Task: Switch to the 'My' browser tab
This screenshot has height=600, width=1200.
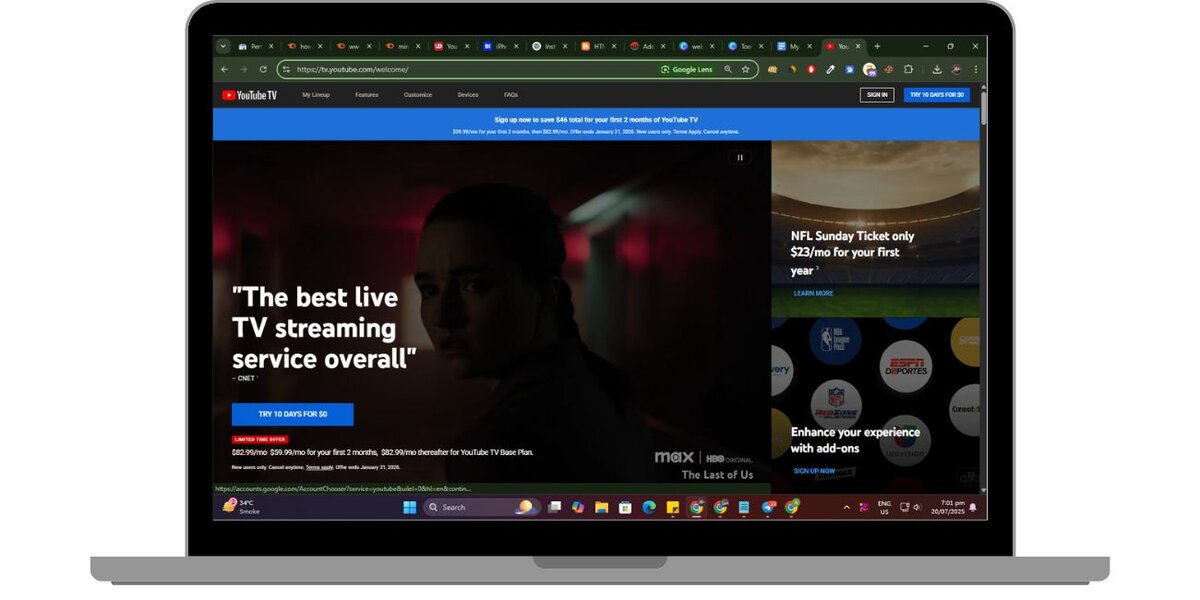Action: click(x=794, y=46)
